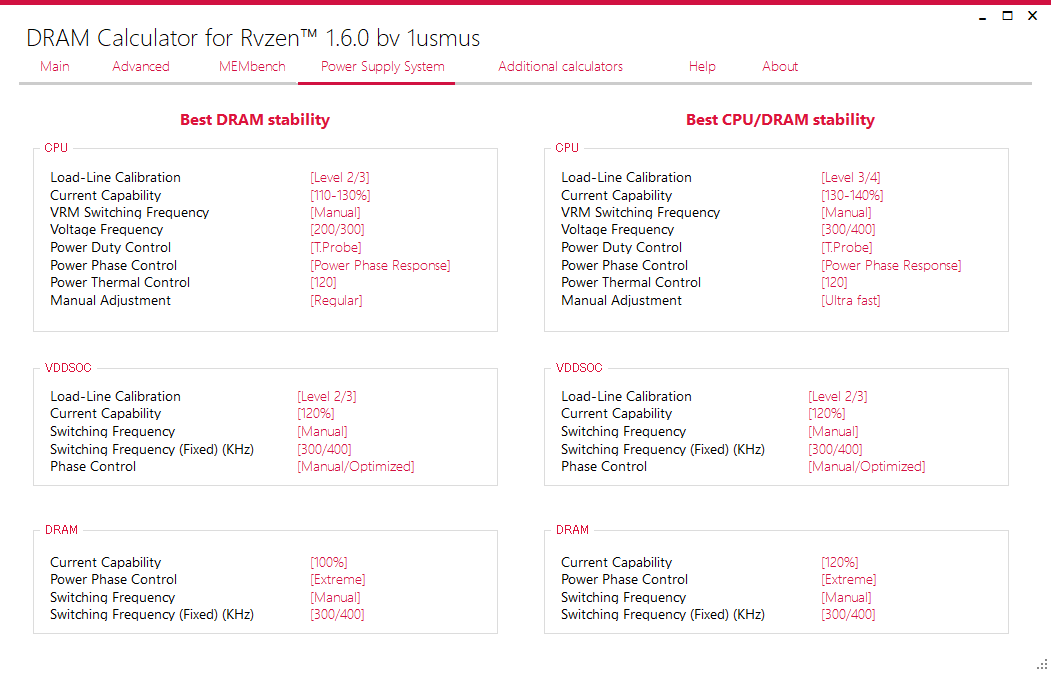This screenshot has width=1051, height=673.
Task: Click DRAM group header under Best CPU/DRAM stability
Action: coord(572,530)
